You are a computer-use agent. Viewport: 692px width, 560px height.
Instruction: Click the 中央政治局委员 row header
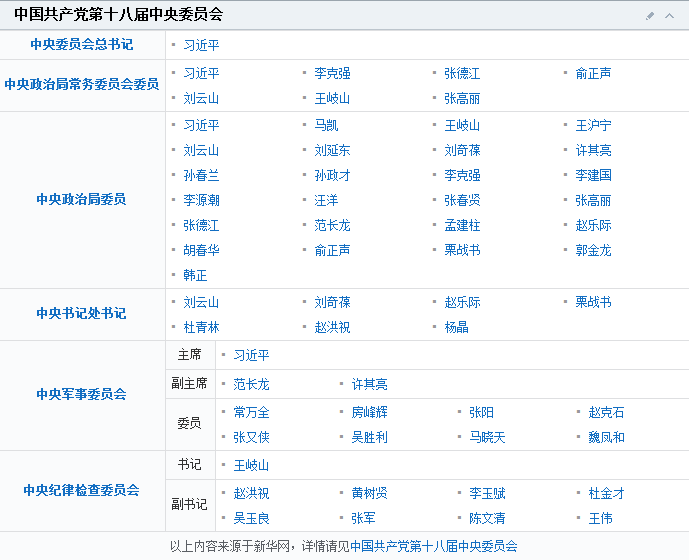click(x=81, y=199)
